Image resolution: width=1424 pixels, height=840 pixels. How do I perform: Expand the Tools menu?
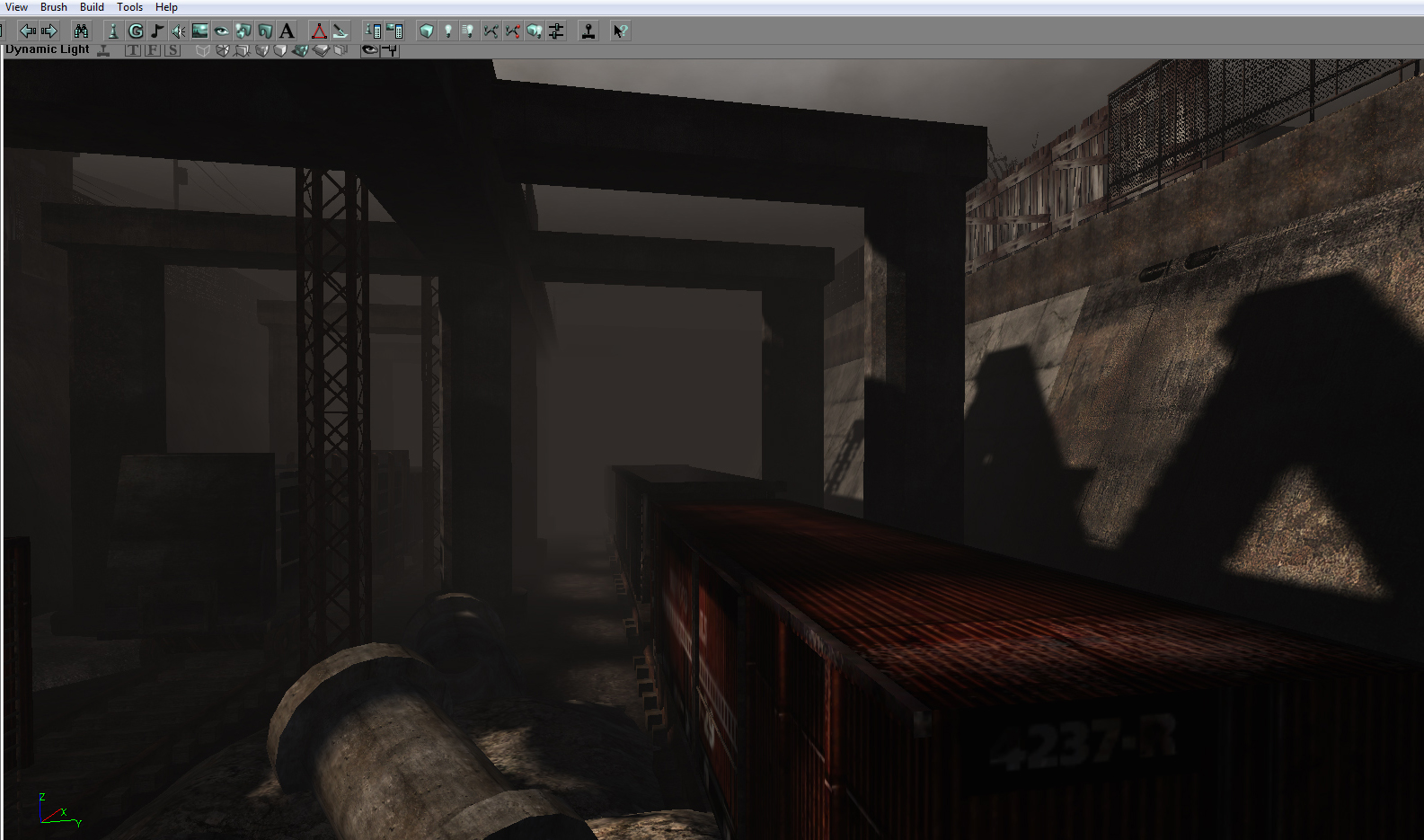click(129, 7)
